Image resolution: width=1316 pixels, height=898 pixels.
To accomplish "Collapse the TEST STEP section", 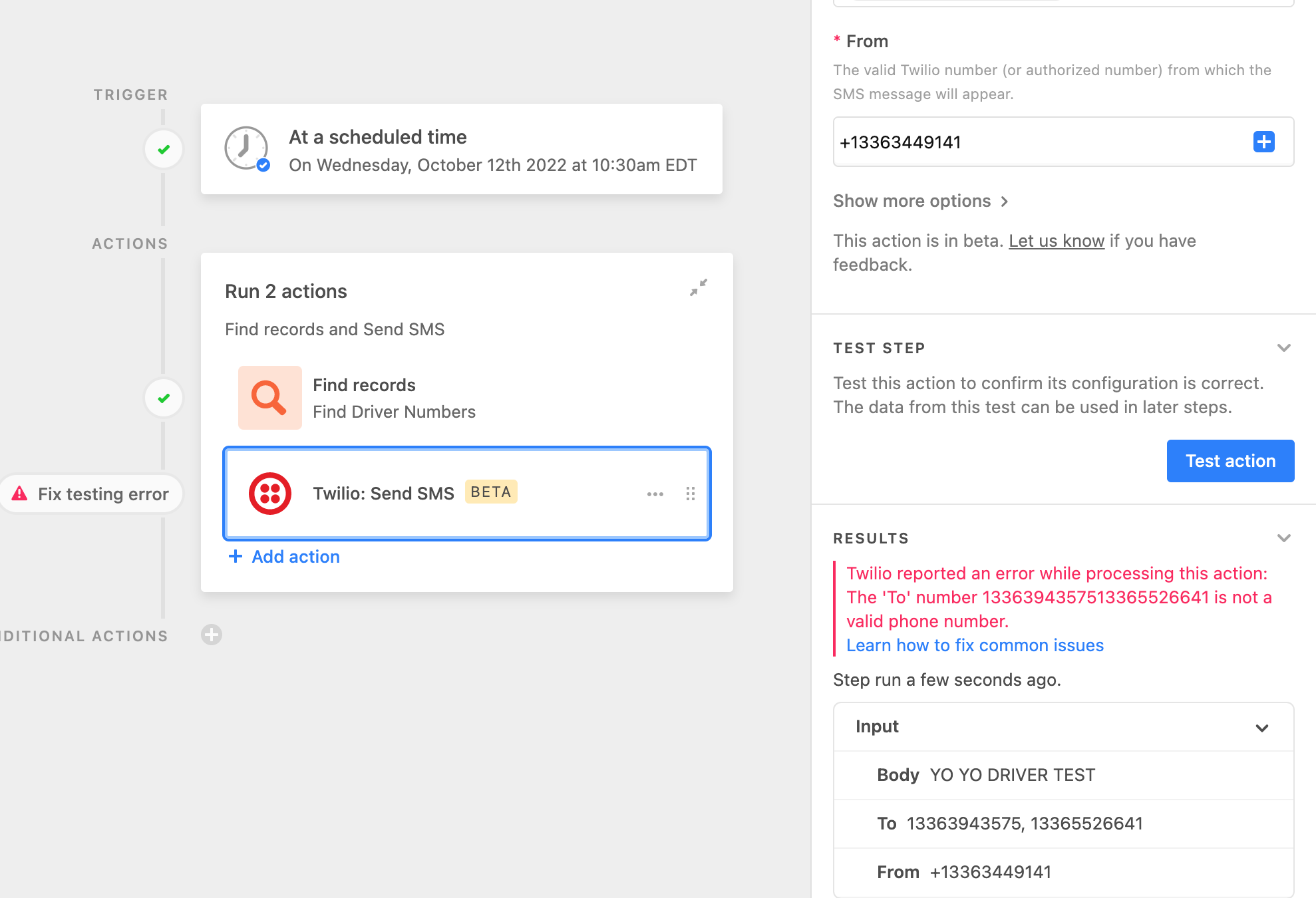I will coord(1284,348).
